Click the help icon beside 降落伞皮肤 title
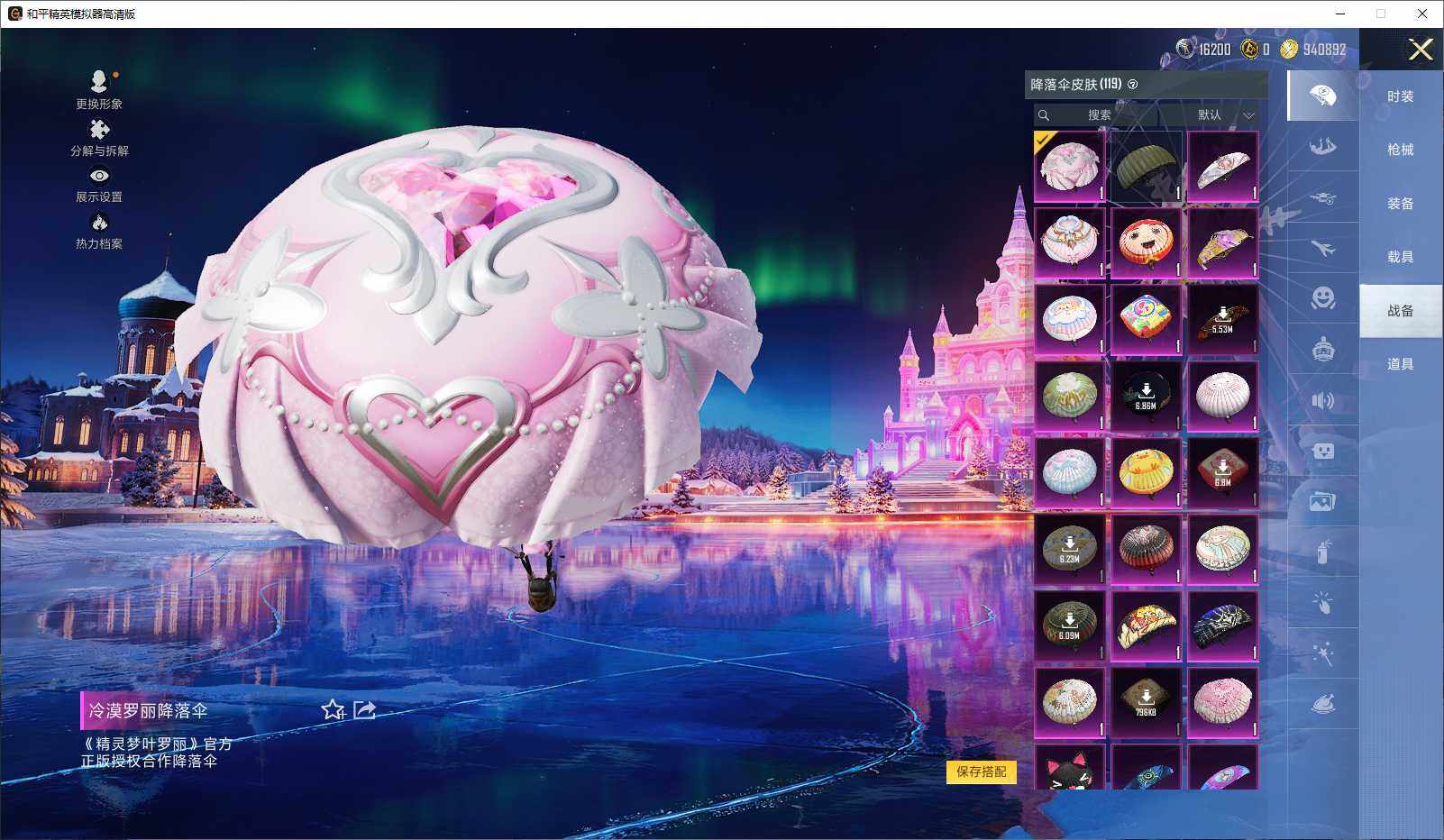 point(1133,85)
